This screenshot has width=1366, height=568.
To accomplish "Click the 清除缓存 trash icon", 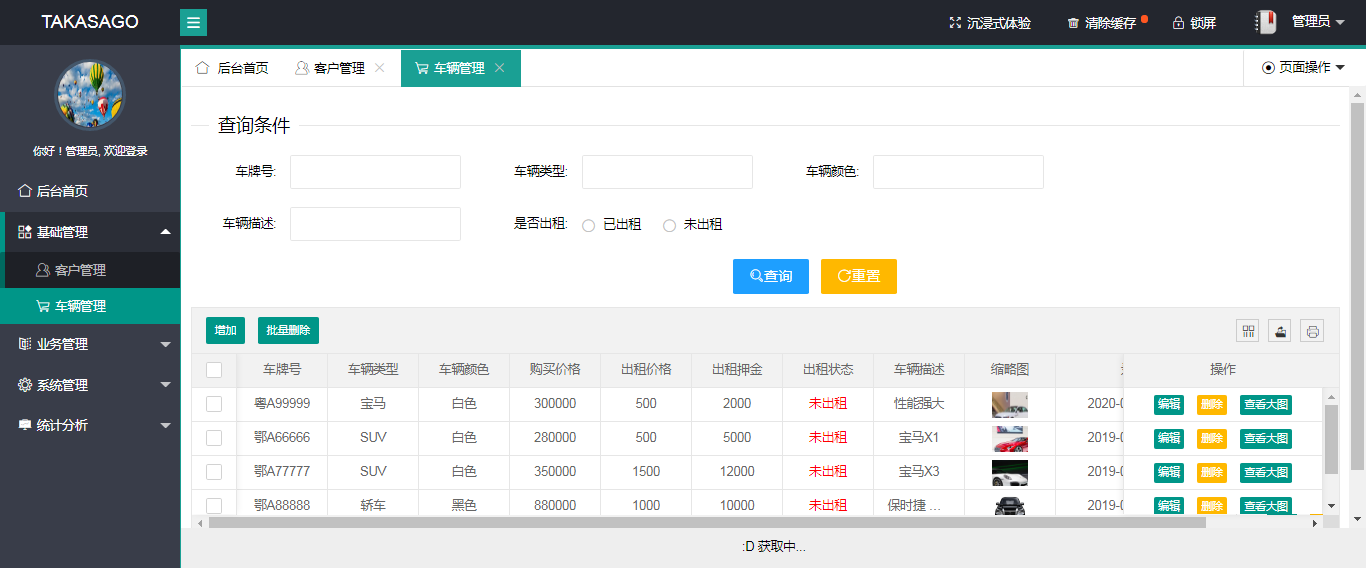I will coord(1073,23).
